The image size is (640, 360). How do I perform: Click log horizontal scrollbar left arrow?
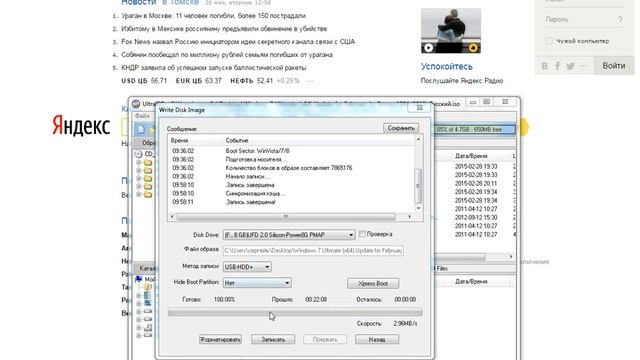click(x=172, y=216)
